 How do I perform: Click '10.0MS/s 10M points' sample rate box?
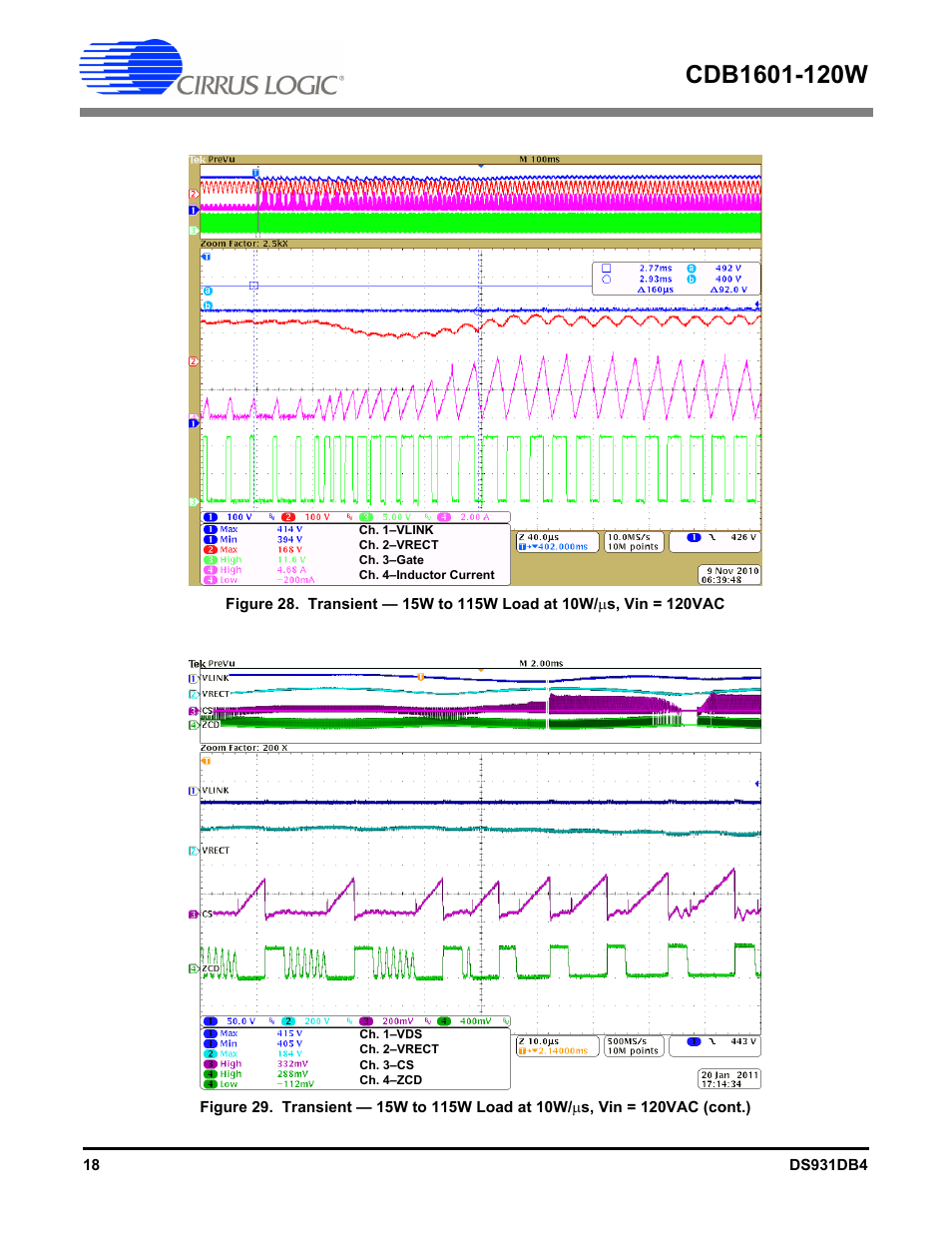point(634,542)
